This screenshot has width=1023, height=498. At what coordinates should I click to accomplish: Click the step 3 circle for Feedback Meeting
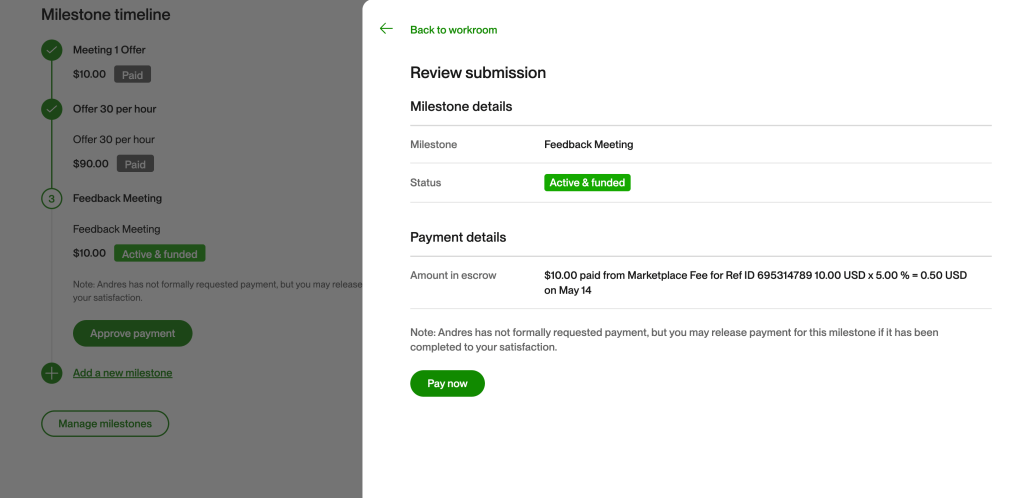[x=52, y=198]
